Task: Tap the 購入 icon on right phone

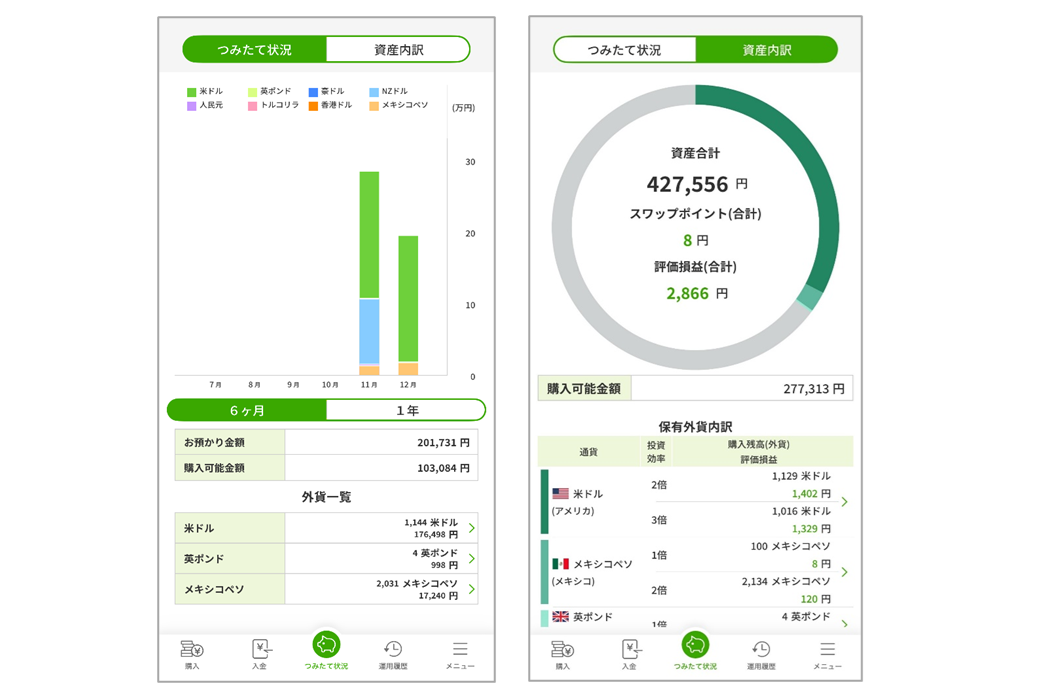Action: [563, 653]
